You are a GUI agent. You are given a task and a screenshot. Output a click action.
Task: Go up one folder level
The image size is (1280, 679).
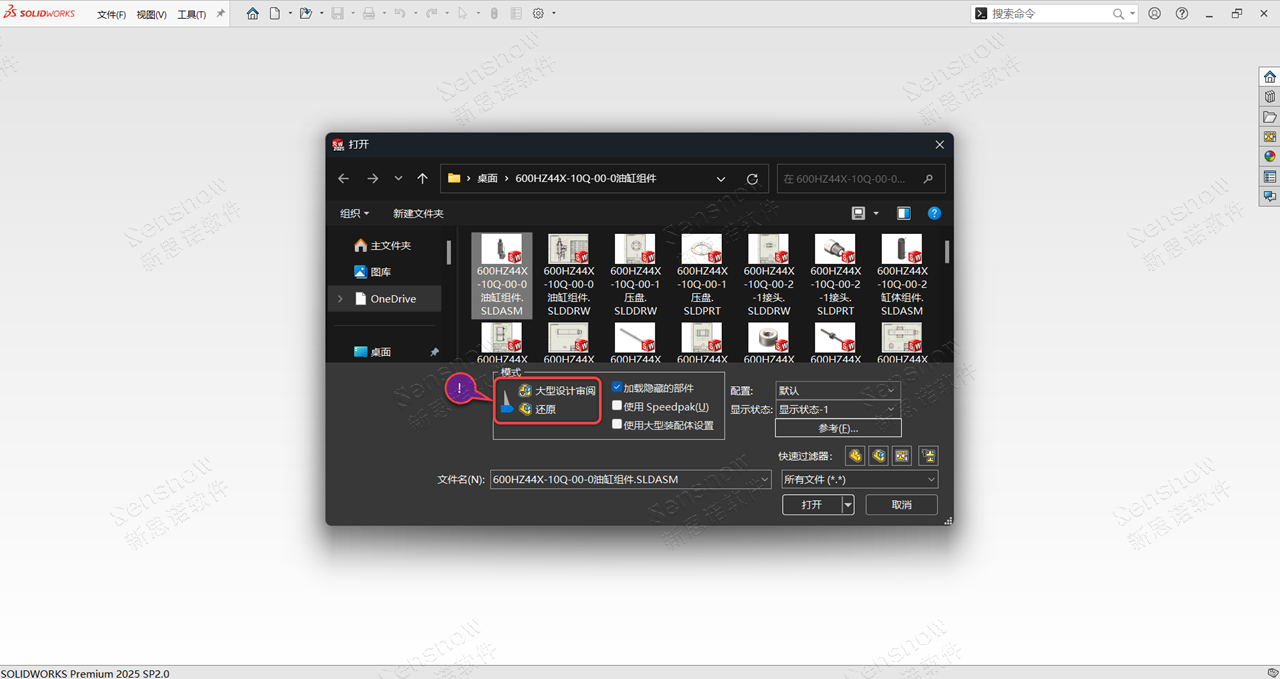coord(423,179)
